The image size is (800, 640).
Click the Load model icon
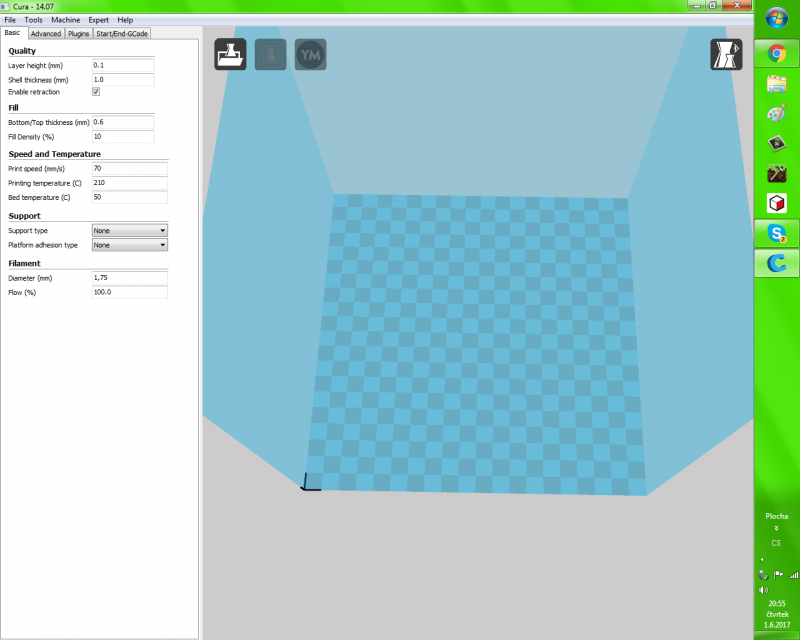[x=230, y=55]
